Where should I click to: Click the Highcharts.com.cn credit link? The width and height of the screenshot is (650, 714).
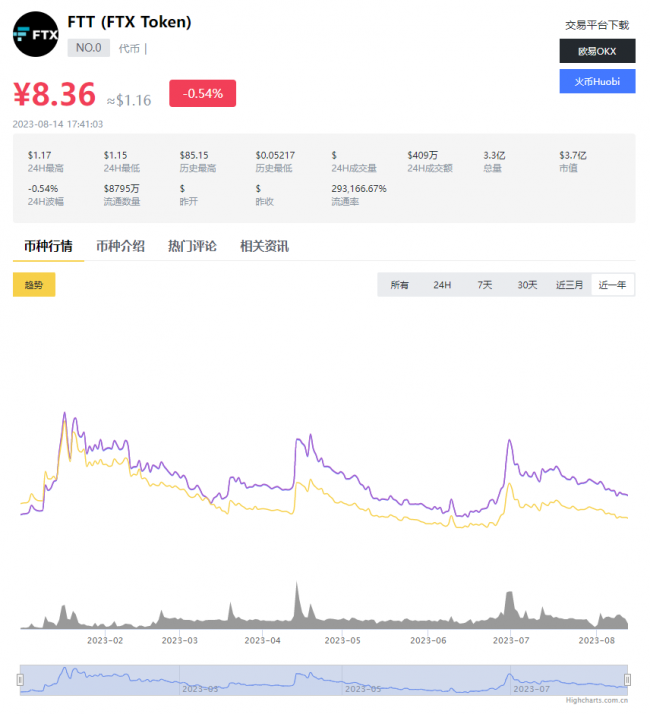[x=597, y=700]
